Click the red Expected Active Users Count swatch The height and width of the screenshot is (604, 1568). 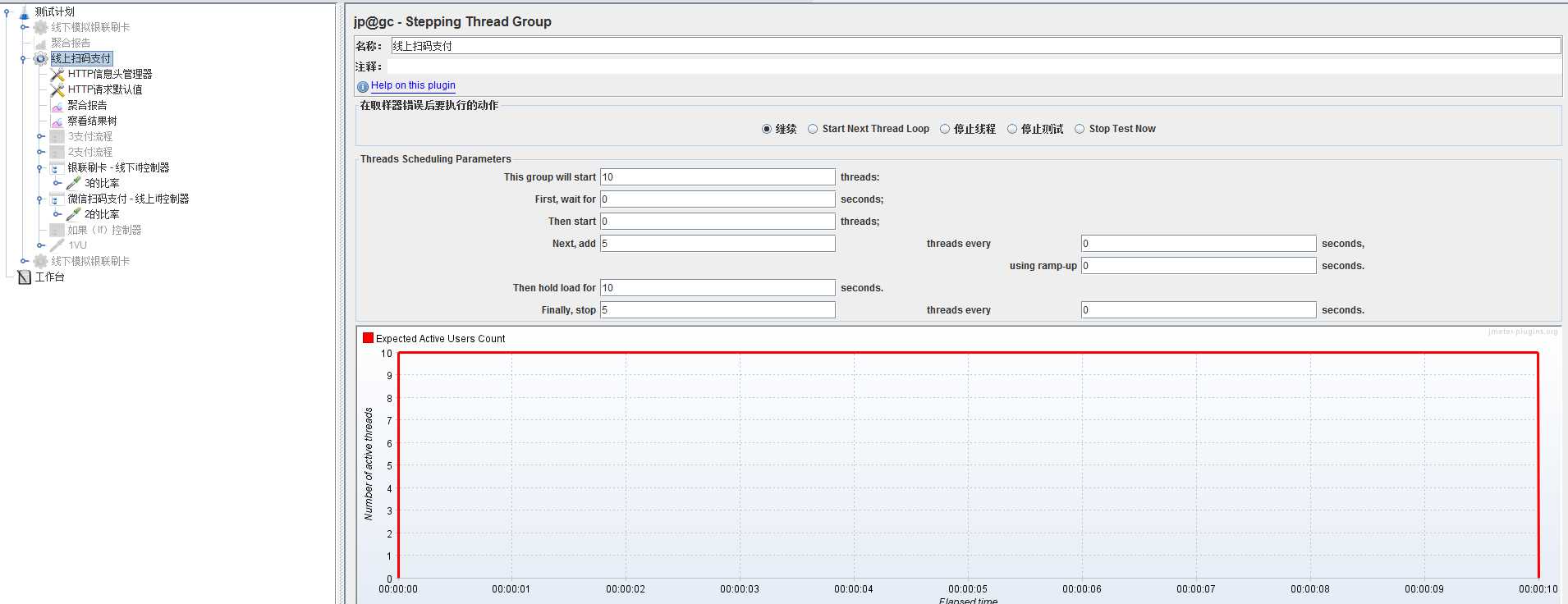point(369,337)
